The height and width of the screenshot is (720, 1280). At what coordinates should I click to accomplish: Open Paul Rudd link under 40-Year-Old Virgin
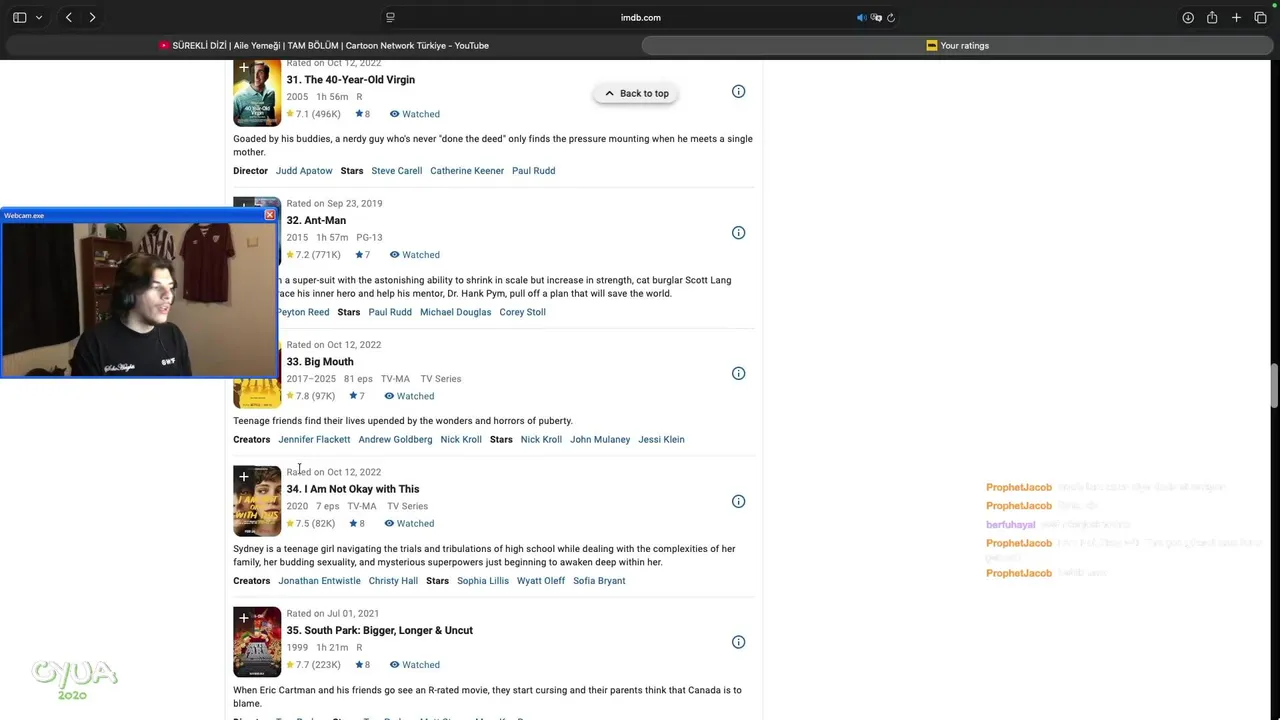(x=534, y=171)
